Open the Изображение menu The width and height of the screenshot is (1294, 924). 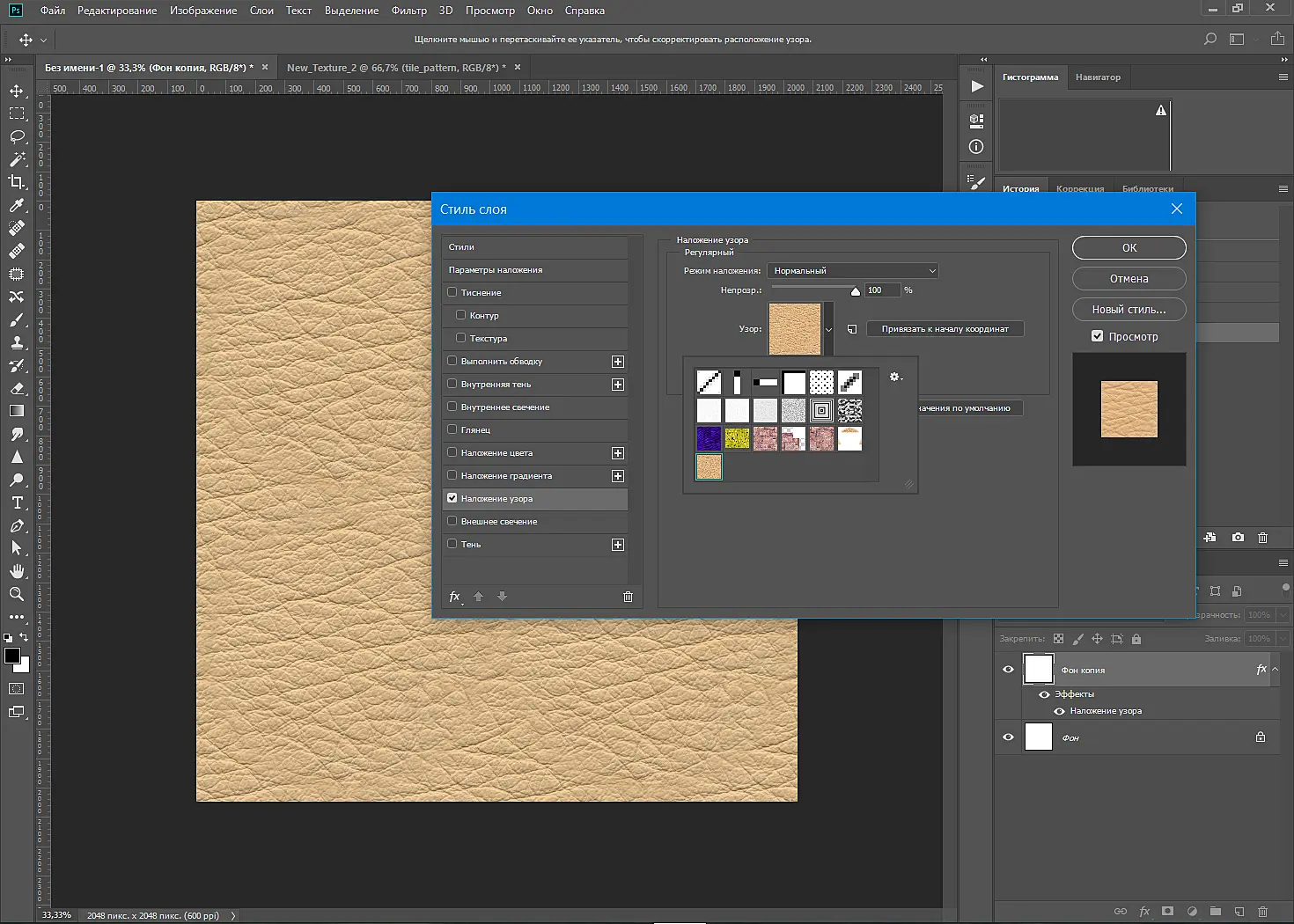point(203,11)
